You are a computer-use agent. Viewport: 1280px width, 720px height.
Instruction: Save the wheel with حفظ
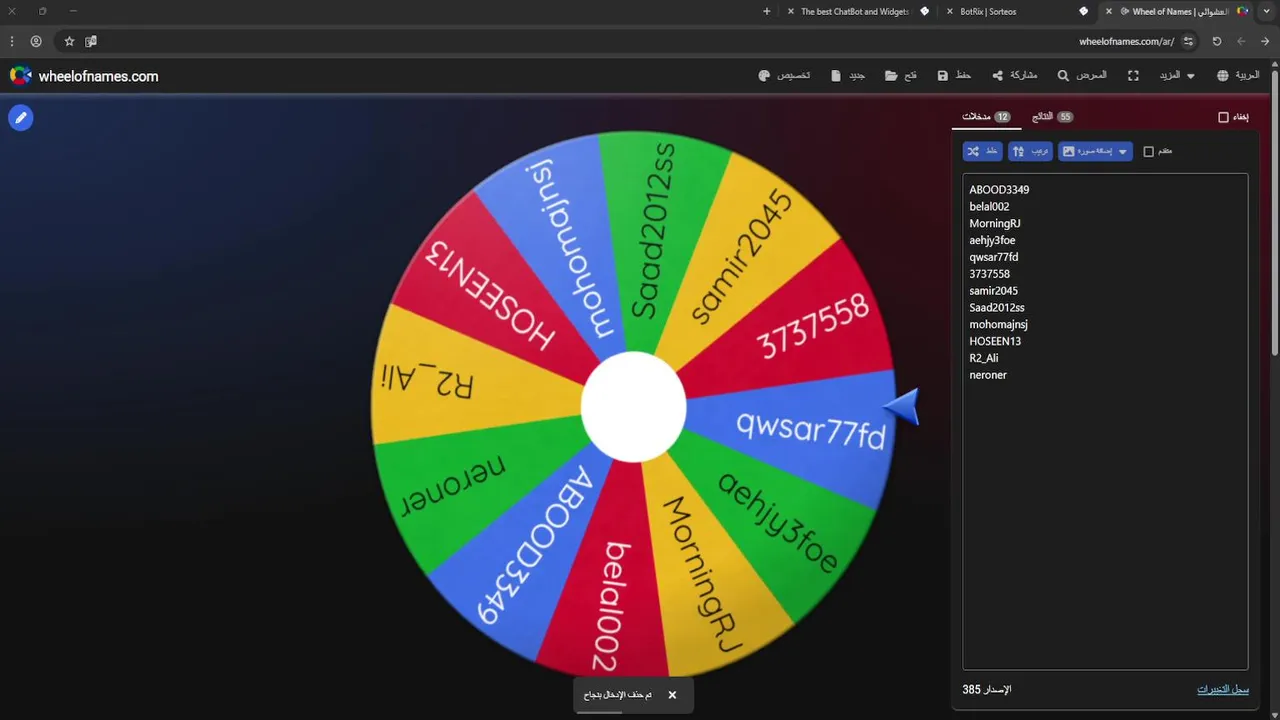pos(954,76)
